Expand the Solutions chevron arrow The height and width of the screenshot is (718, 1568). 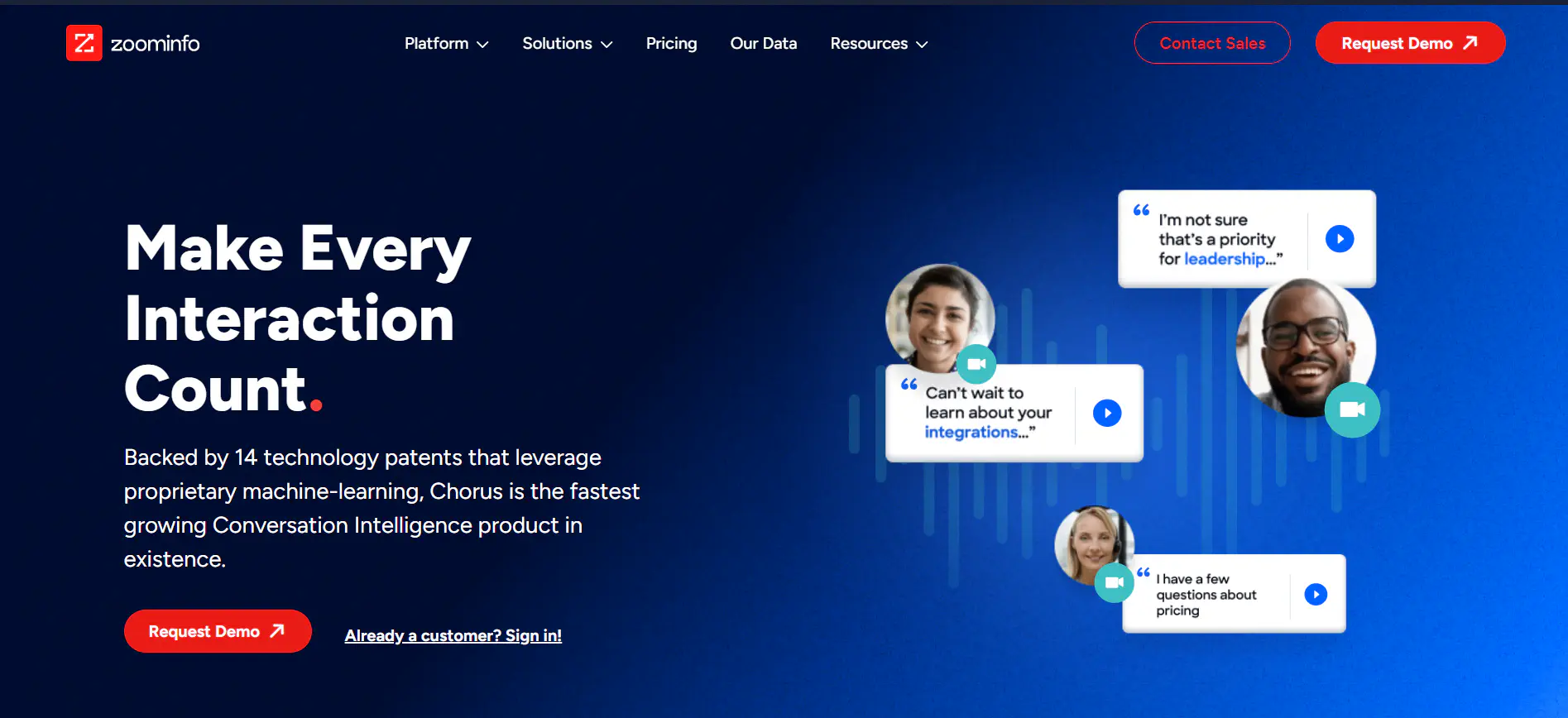pyautogui.click(x=607, y=45)
